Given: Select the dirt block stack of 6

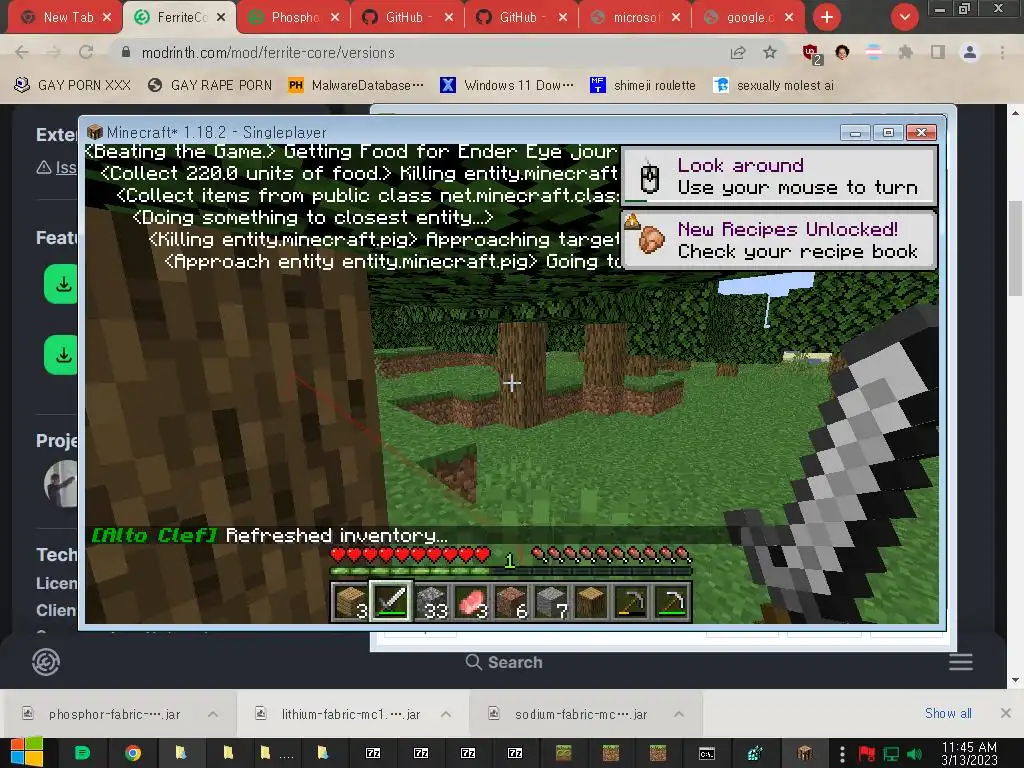Looking at the screenshot, I should (511, 601).
